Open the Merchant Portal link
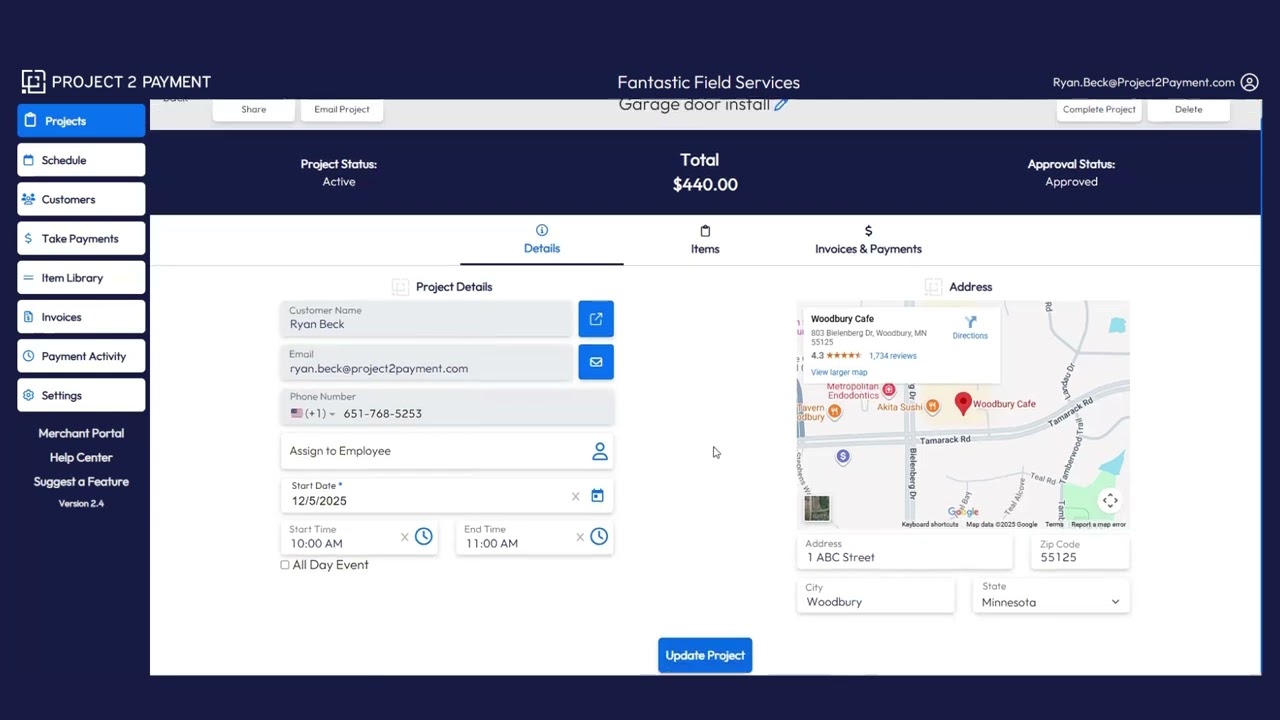The height and width of the screenshot is (720, 1280). click(x=81, y=433)
